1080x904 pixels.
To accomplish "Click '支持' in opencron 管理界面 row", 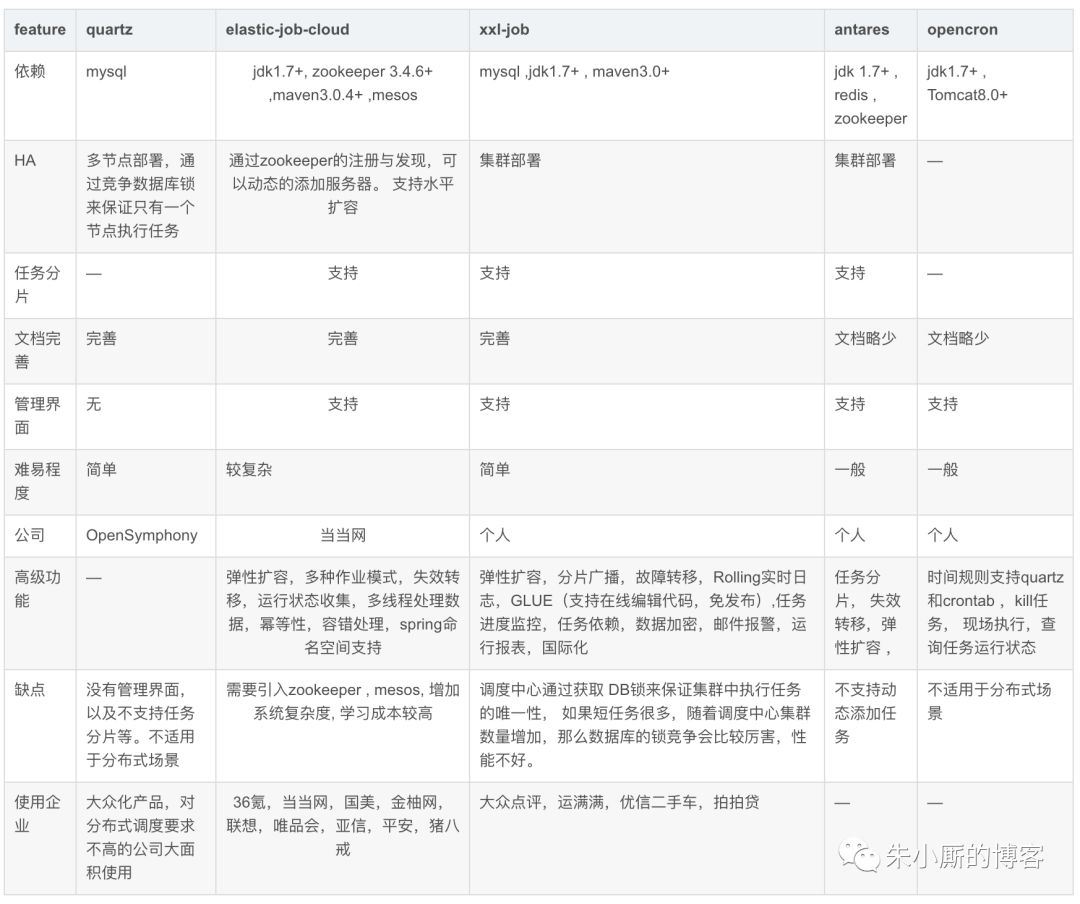I will [x=942, y=404].
